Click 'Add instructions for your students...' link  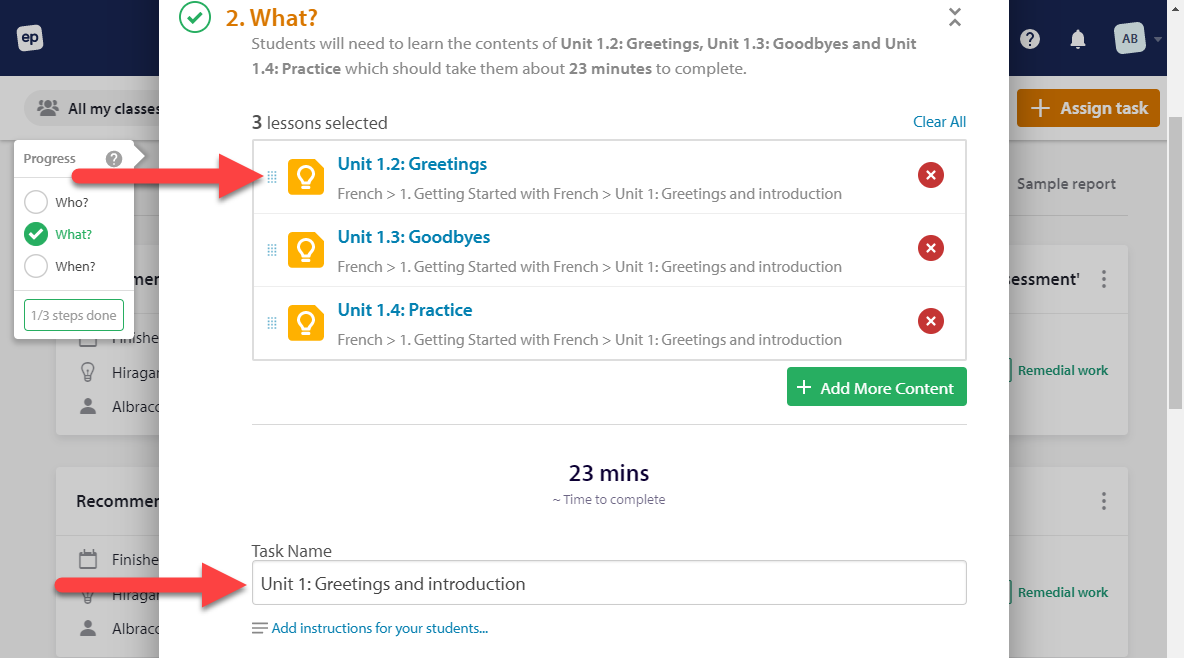tap(380, 628)
